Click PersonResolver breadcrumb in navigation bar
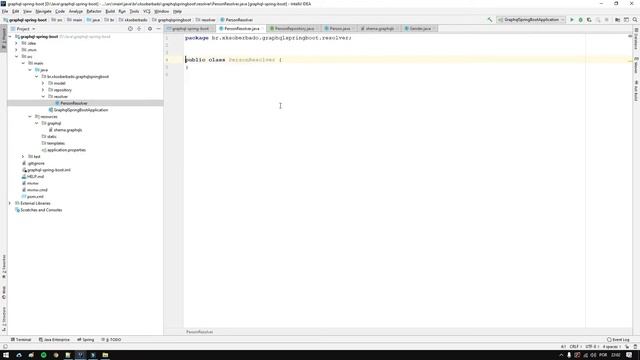The image size is (640, 360). 238,20
